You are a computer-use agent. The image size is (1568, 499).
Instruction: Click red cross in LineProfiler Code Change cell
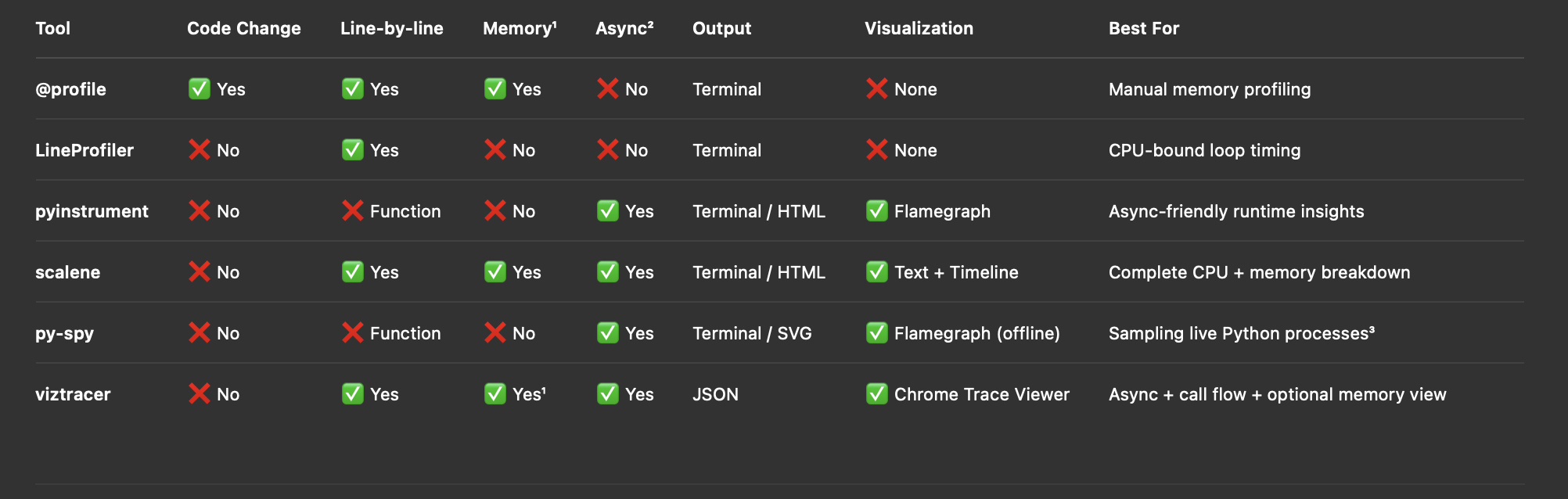[x=200, y=149]
